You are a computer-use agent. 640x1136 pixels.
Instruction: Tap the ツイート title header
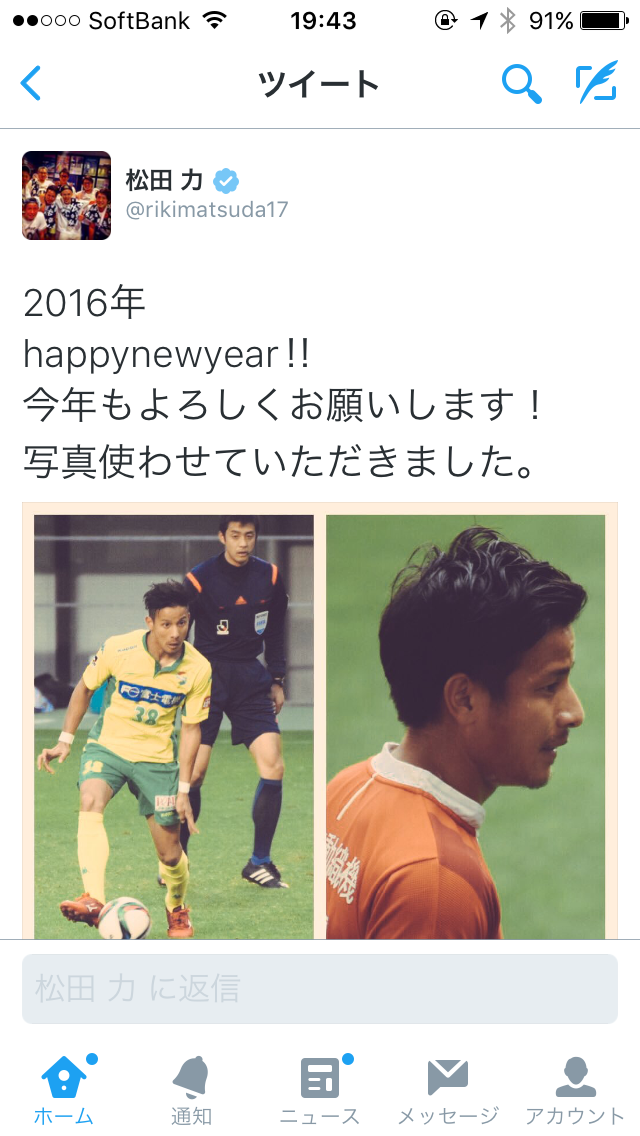pyautogui.click(x=319, y=84)
